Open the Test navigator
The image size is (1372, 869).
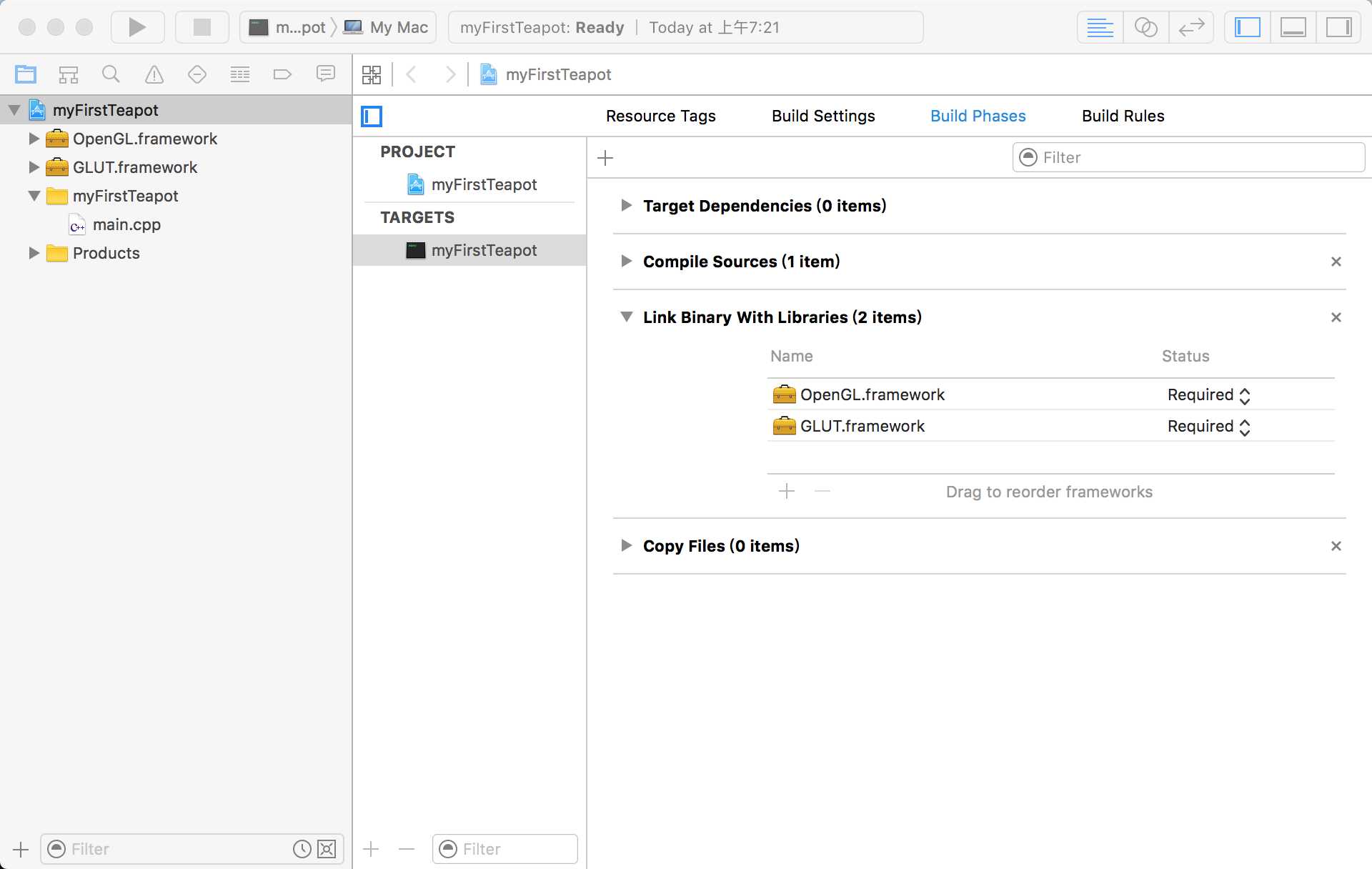pyautogui.click(x=197, y=74)
